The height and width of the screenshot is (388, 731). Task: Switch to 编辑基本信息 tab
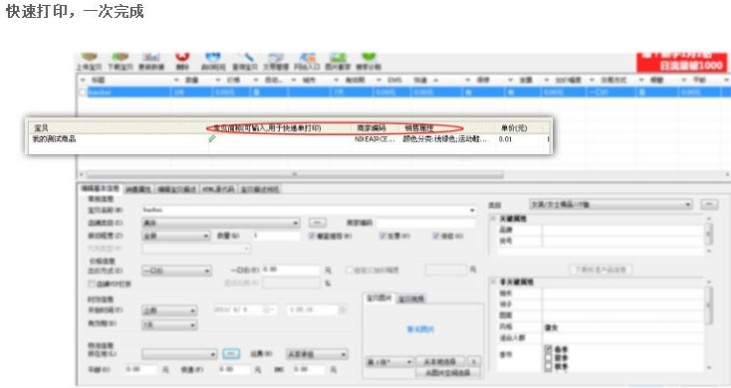click(100, 188)
